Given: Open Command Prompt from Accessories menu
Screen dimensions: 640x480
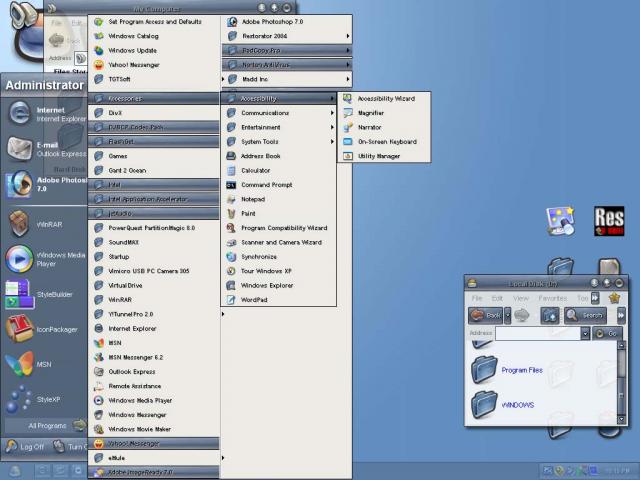Looking at the screenshot, I should click(278, 185).
